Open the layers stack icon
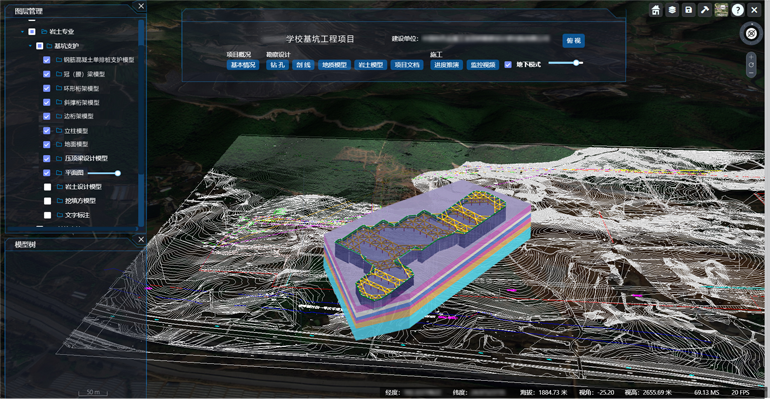Screen dimensions: 770x399 tap(672, 10)
